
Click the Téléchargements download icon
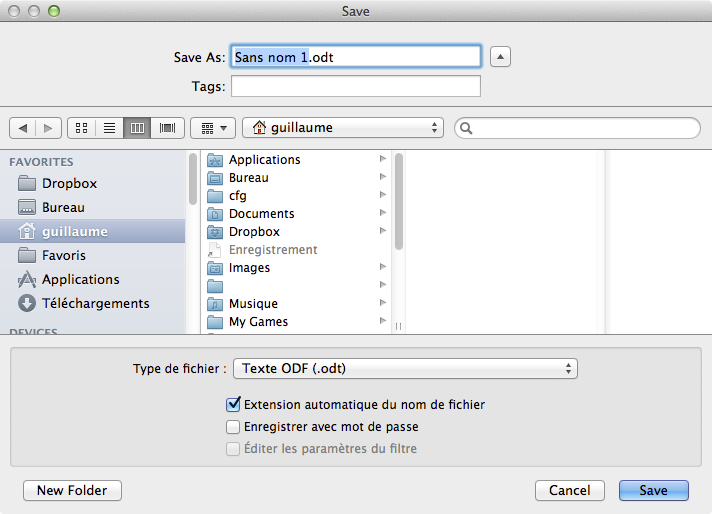(27, 303)
